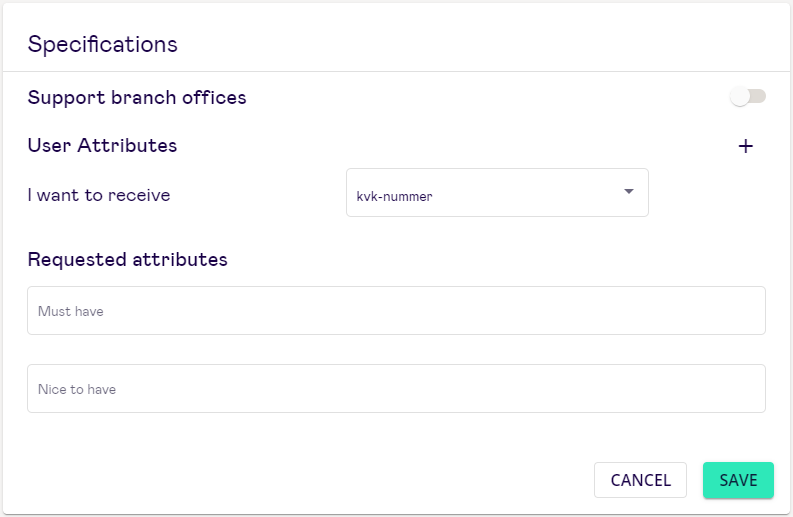Cancel the Specifications dialog
This screenshot has width=793, height=517.
coord(640,480)
